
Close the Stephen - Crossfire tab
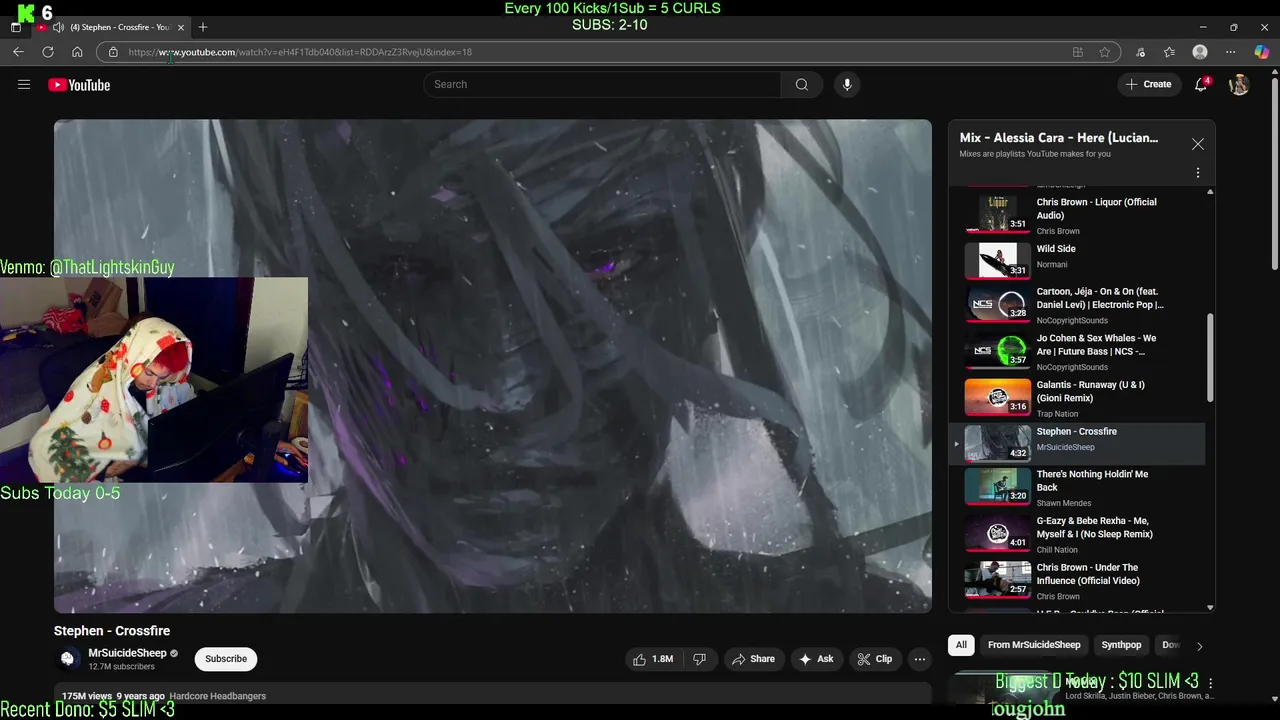(181, 27)
